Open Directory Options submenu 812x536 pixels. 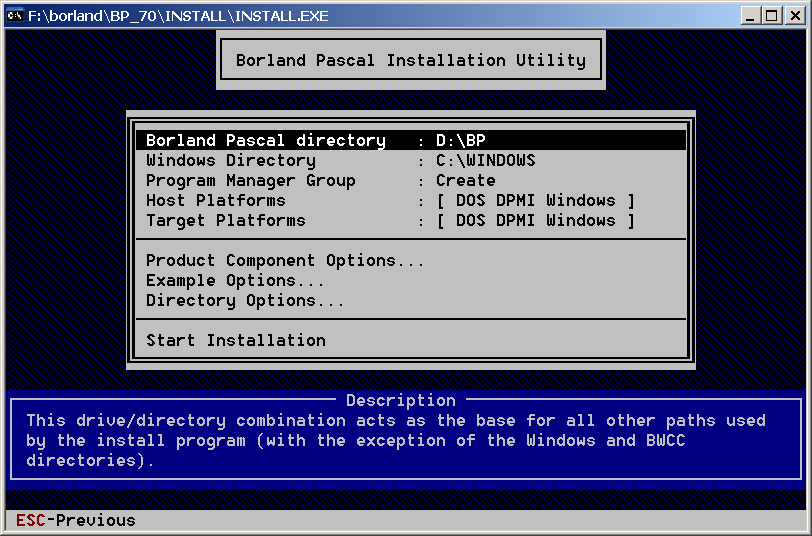tap(411, 301)
